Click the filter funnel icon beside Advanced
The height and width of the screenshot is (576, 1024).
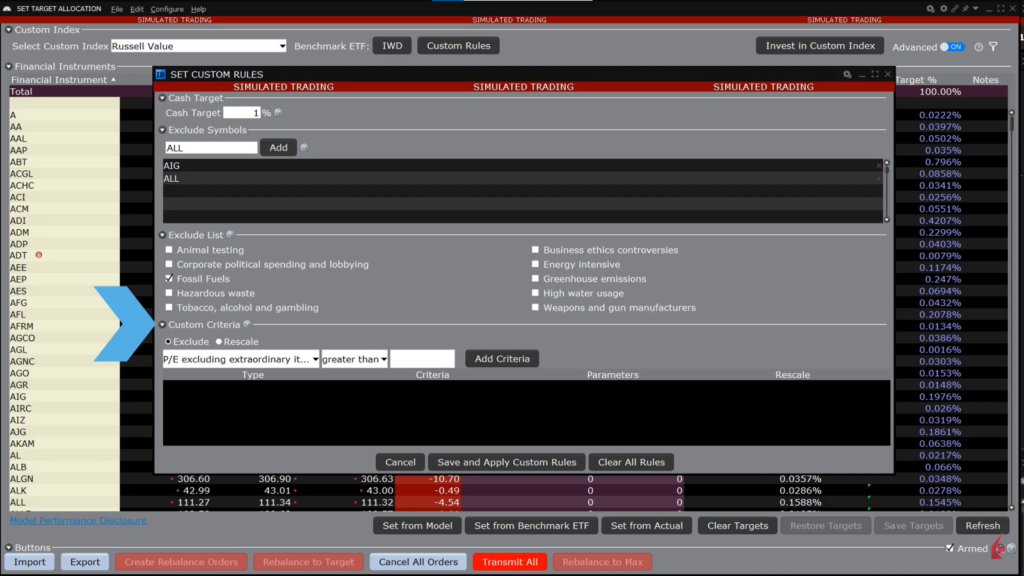993,47
